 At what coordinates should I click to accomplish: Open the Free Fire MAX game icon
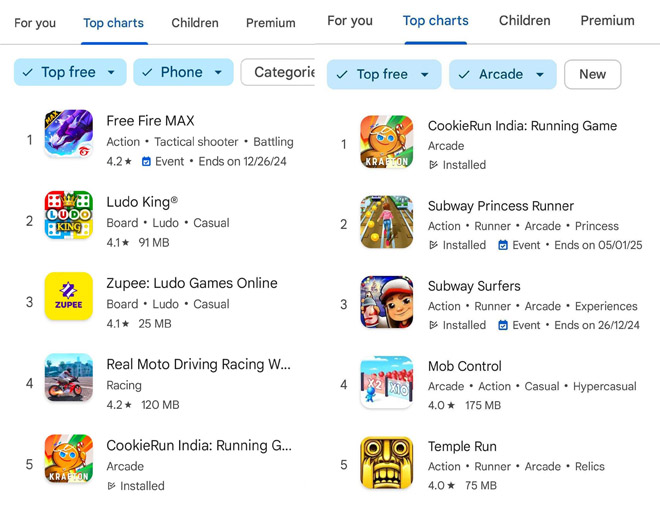click(x=69, y=134)
